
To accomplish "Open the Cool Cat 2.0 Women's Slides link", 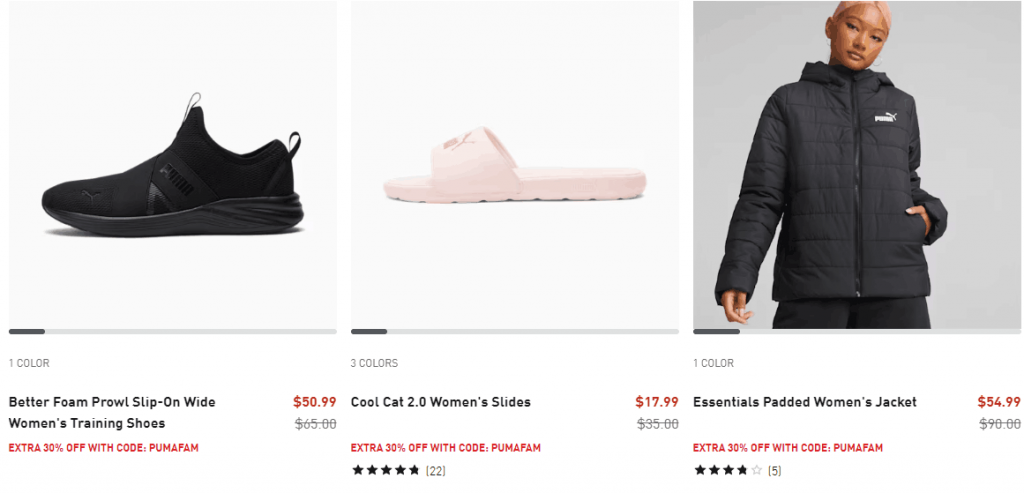I will pyautogui.click(x=441, y=402).
